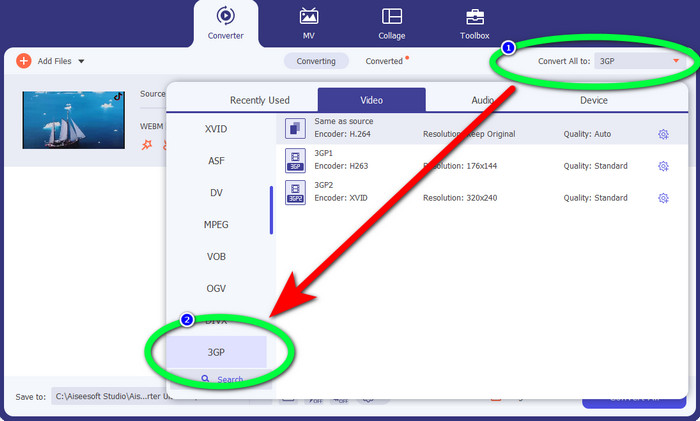Click the magic wand edit icon

tap(147, 145)
